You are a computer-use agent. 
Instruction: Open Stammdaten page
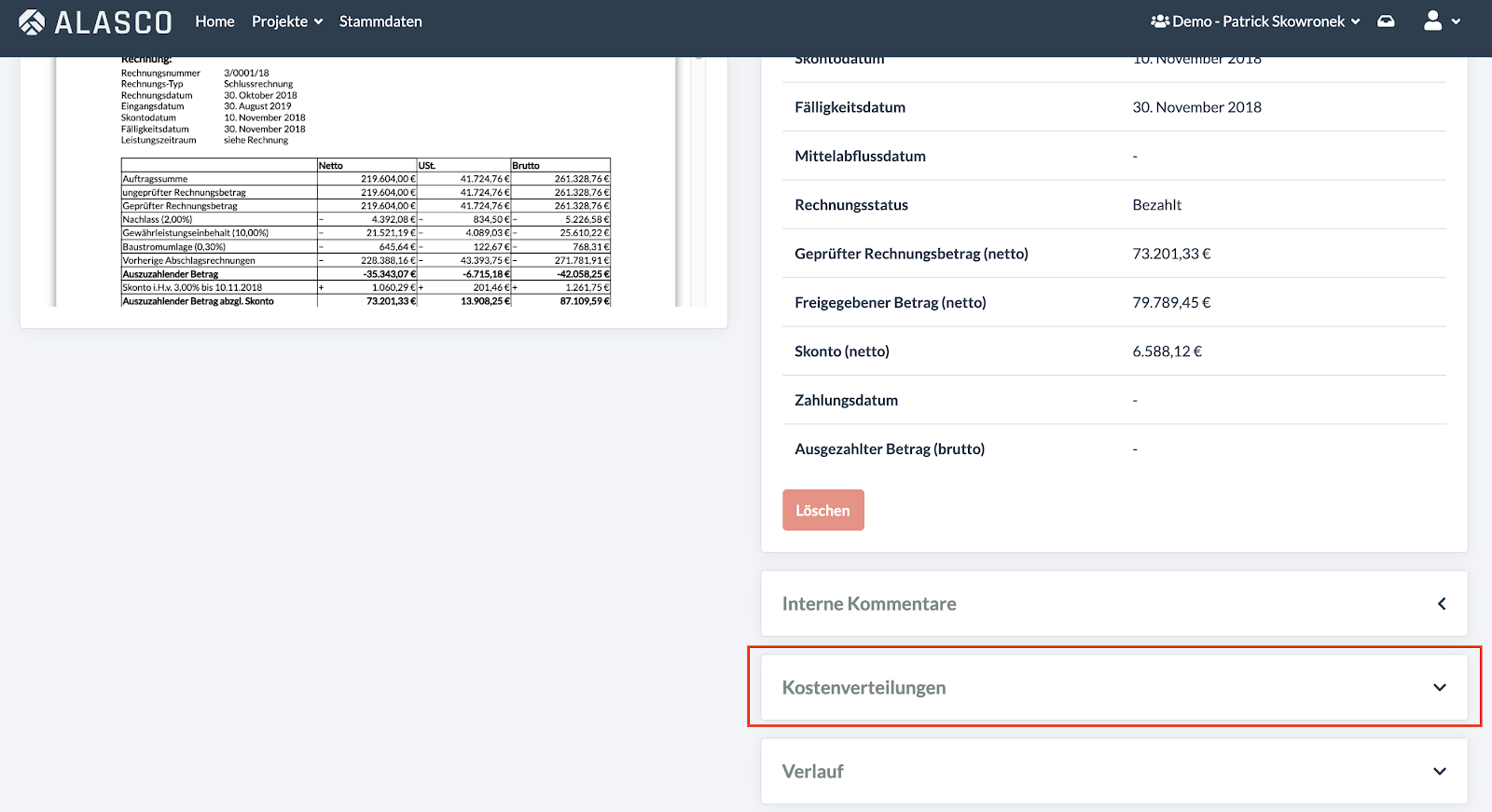380,21
